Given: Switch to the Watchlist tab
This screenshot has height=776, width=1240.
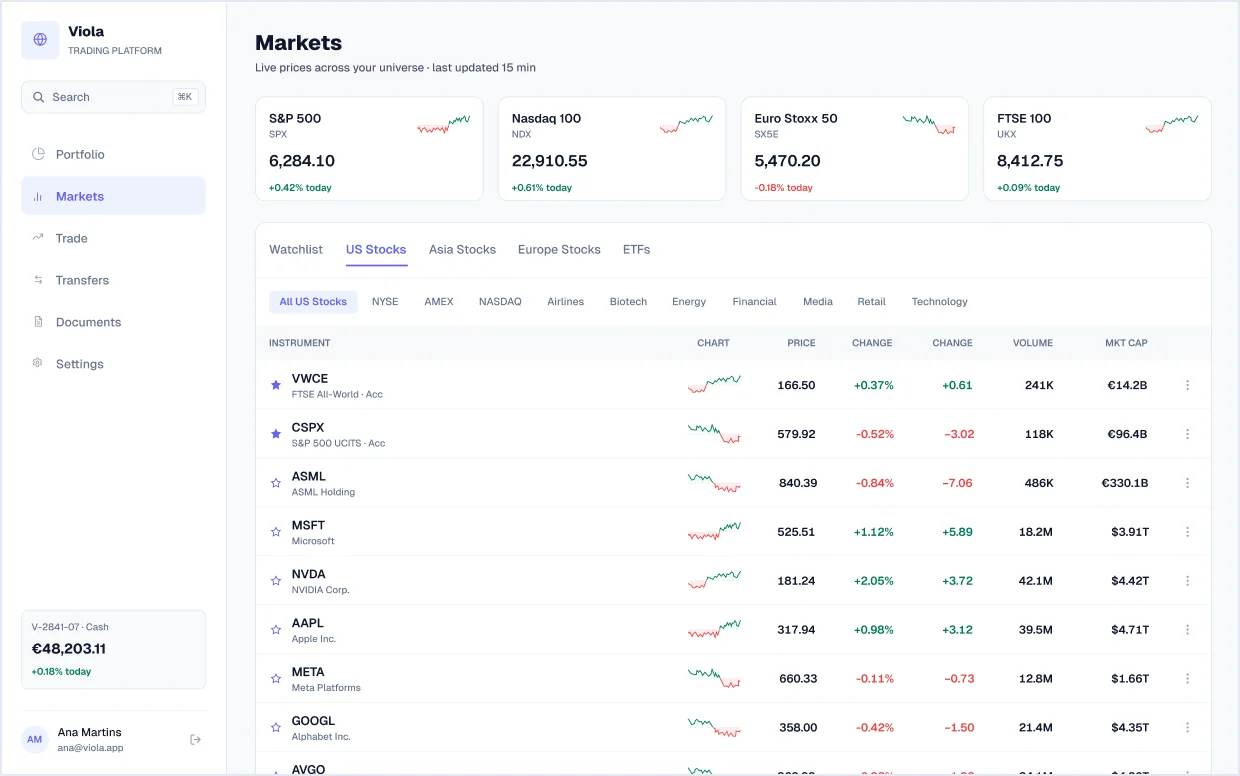Looking at the screenshot, I should 296,250.
